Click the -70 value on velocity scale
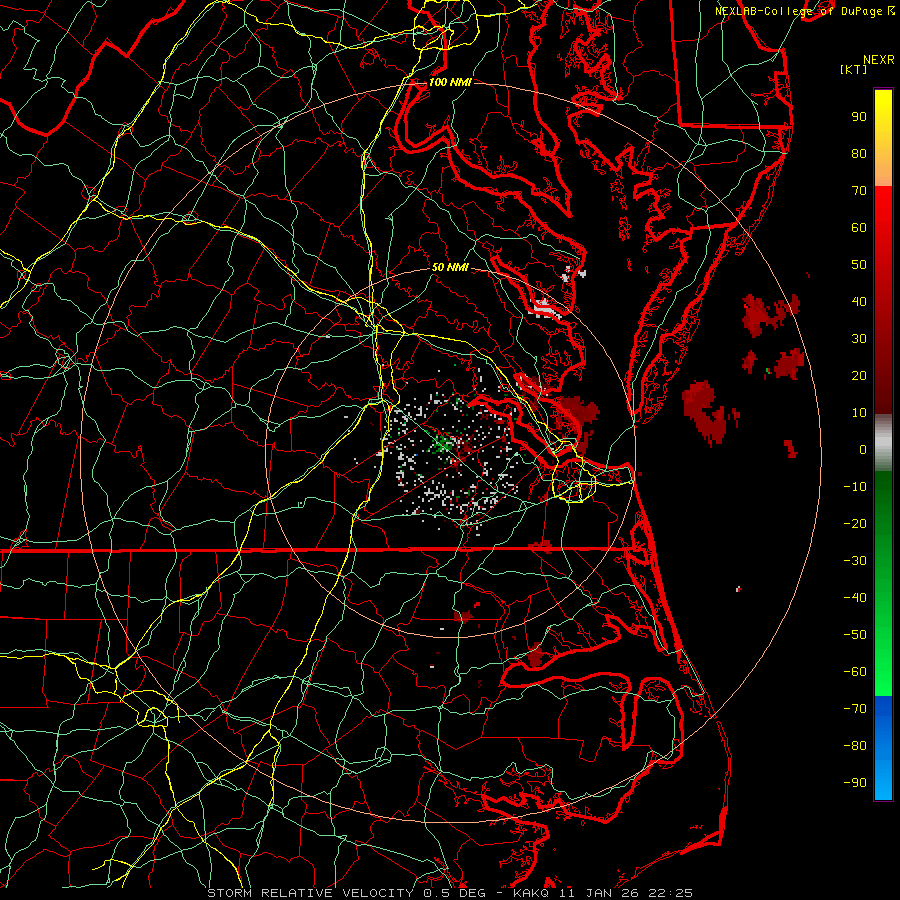Viewport: 900px width, 900px height. point(855,708)
